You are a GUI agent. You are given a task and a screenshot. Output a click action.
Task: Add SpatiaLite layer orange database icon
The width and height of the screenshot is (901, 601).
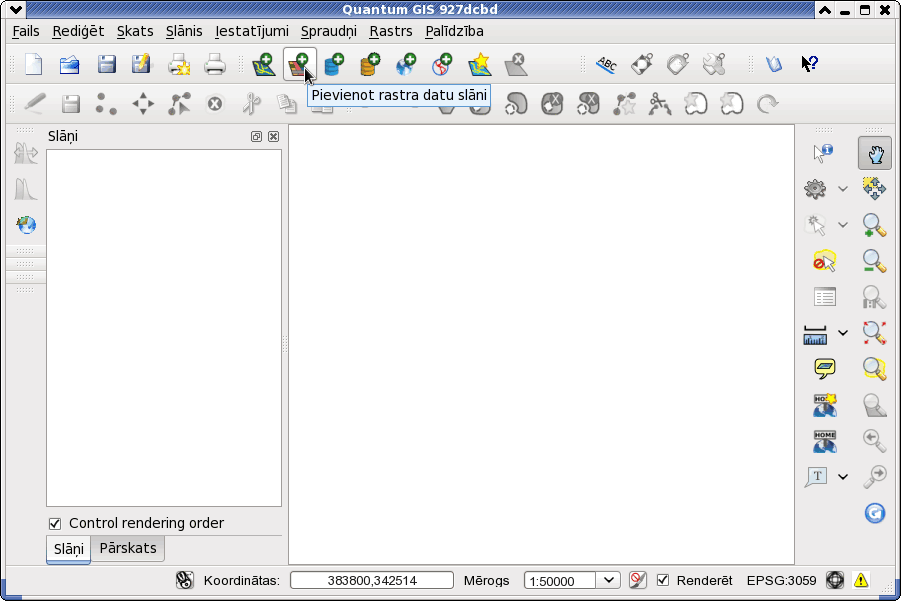tap(370, 64)
